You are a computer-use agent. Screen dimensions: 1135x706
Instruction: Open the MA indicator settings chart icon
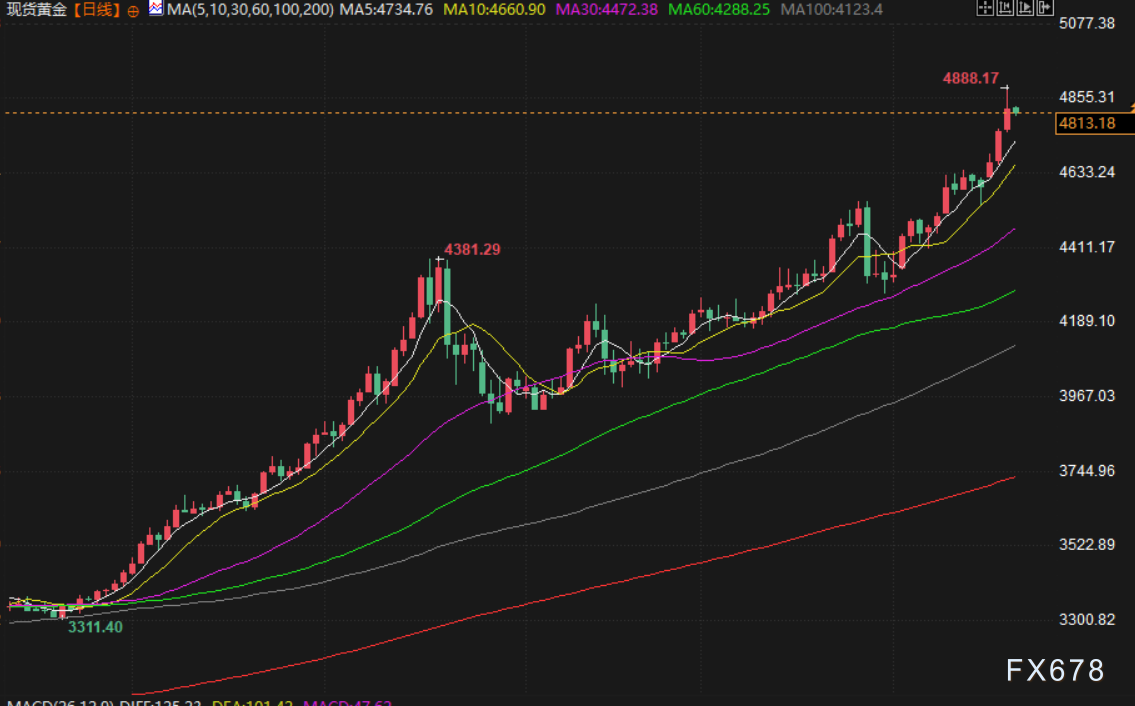pos(156,9)
